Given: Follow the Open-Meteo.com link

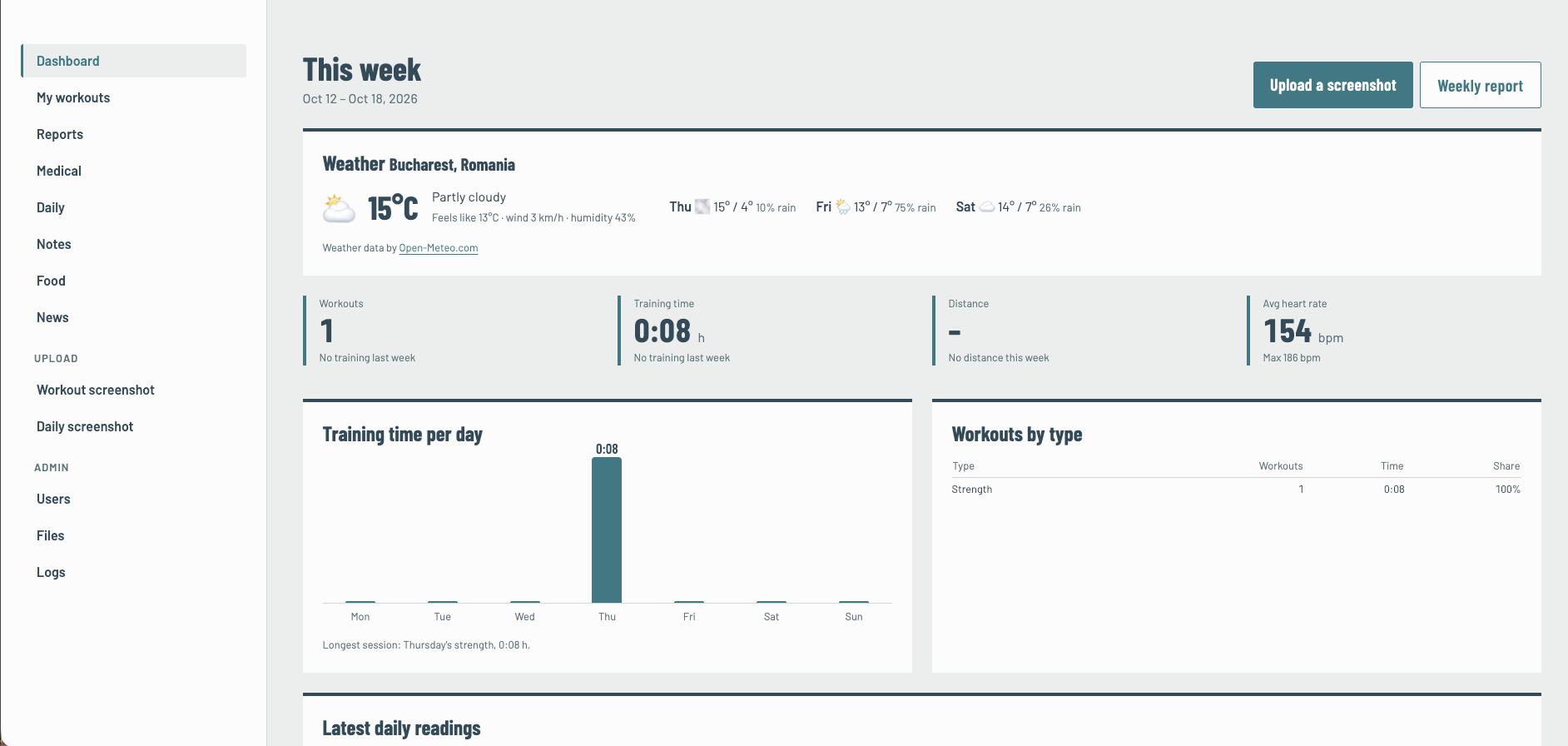Looking at the screenshot, I should tap(439, 248).
